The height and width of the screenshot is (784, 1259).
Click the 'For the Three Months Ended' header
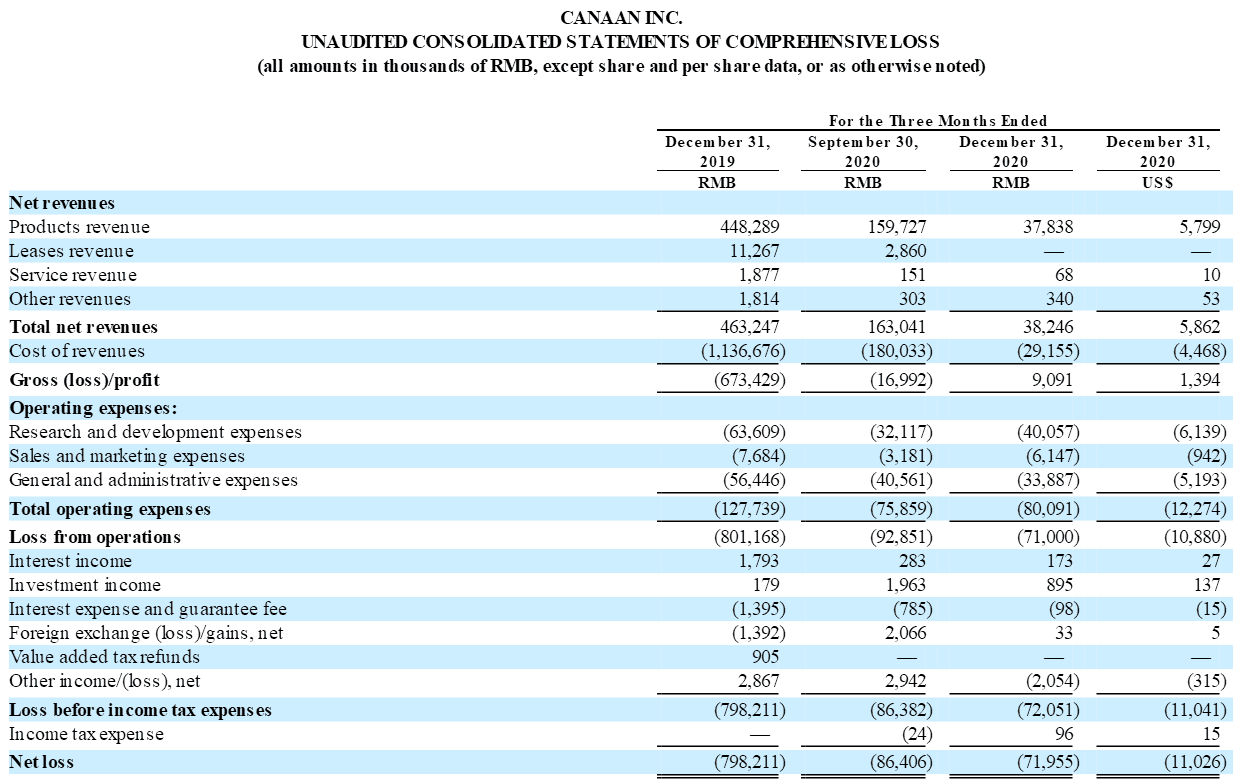click(938, 121)
